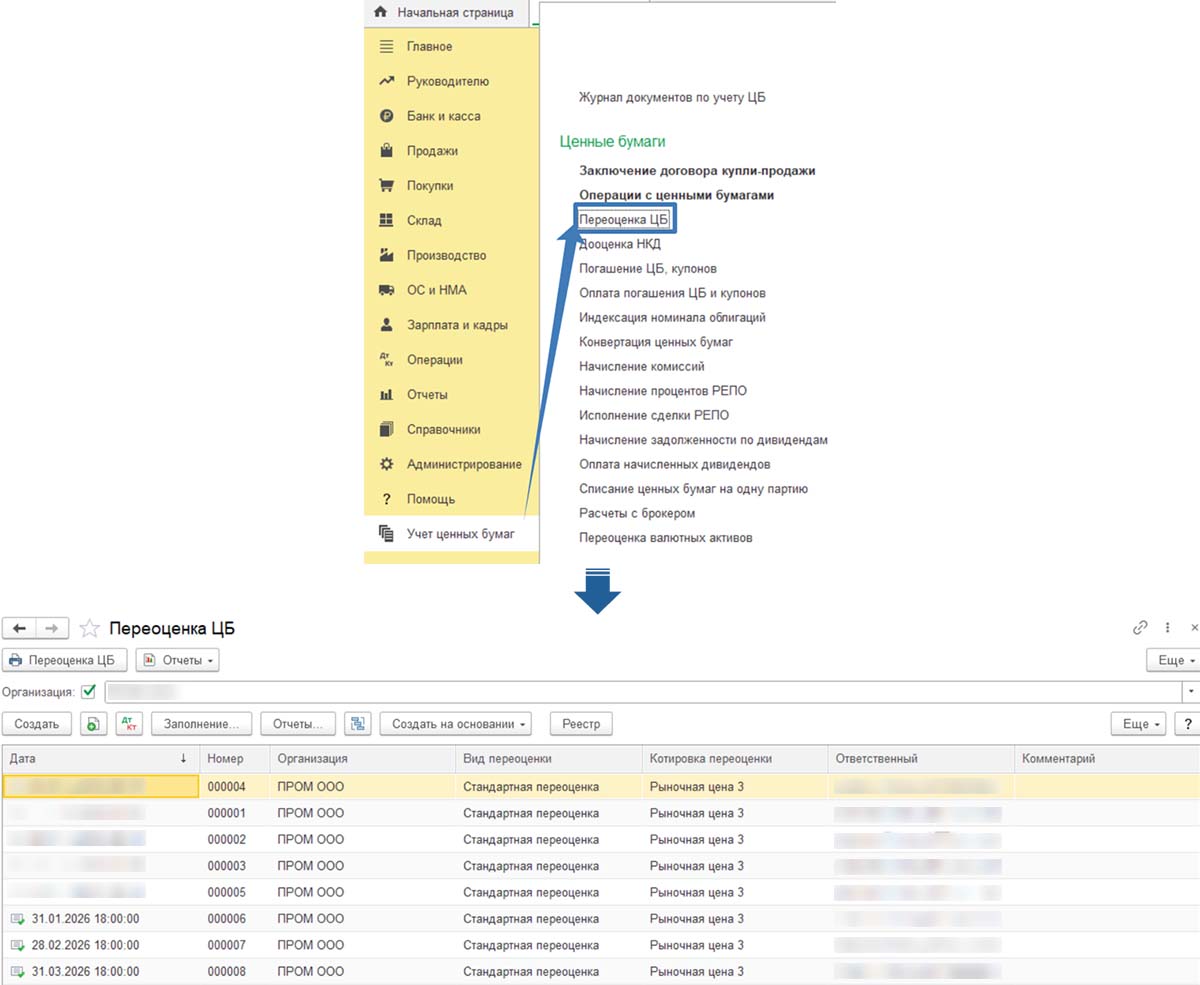
Task: Sort by the Номер column header
Action: [x=234, y=759]
